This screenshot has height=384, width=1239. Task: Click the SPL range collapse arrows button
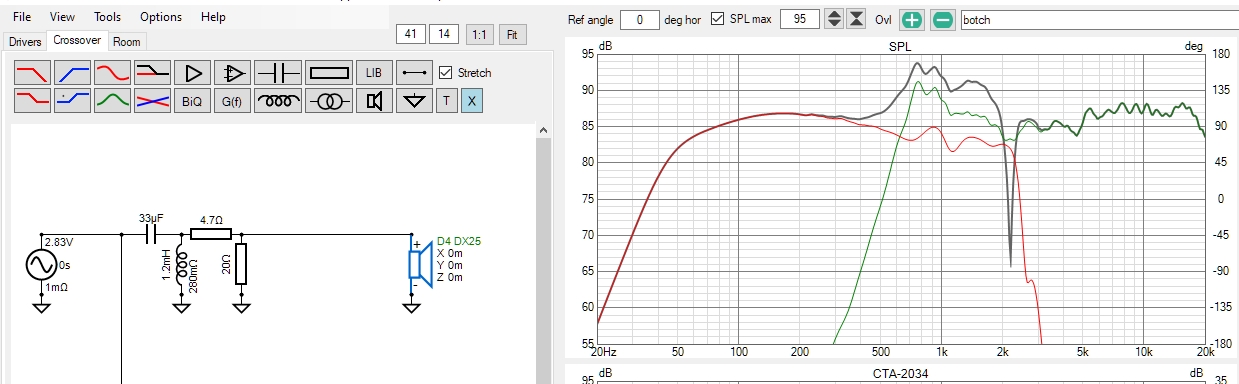click(856, 20)
